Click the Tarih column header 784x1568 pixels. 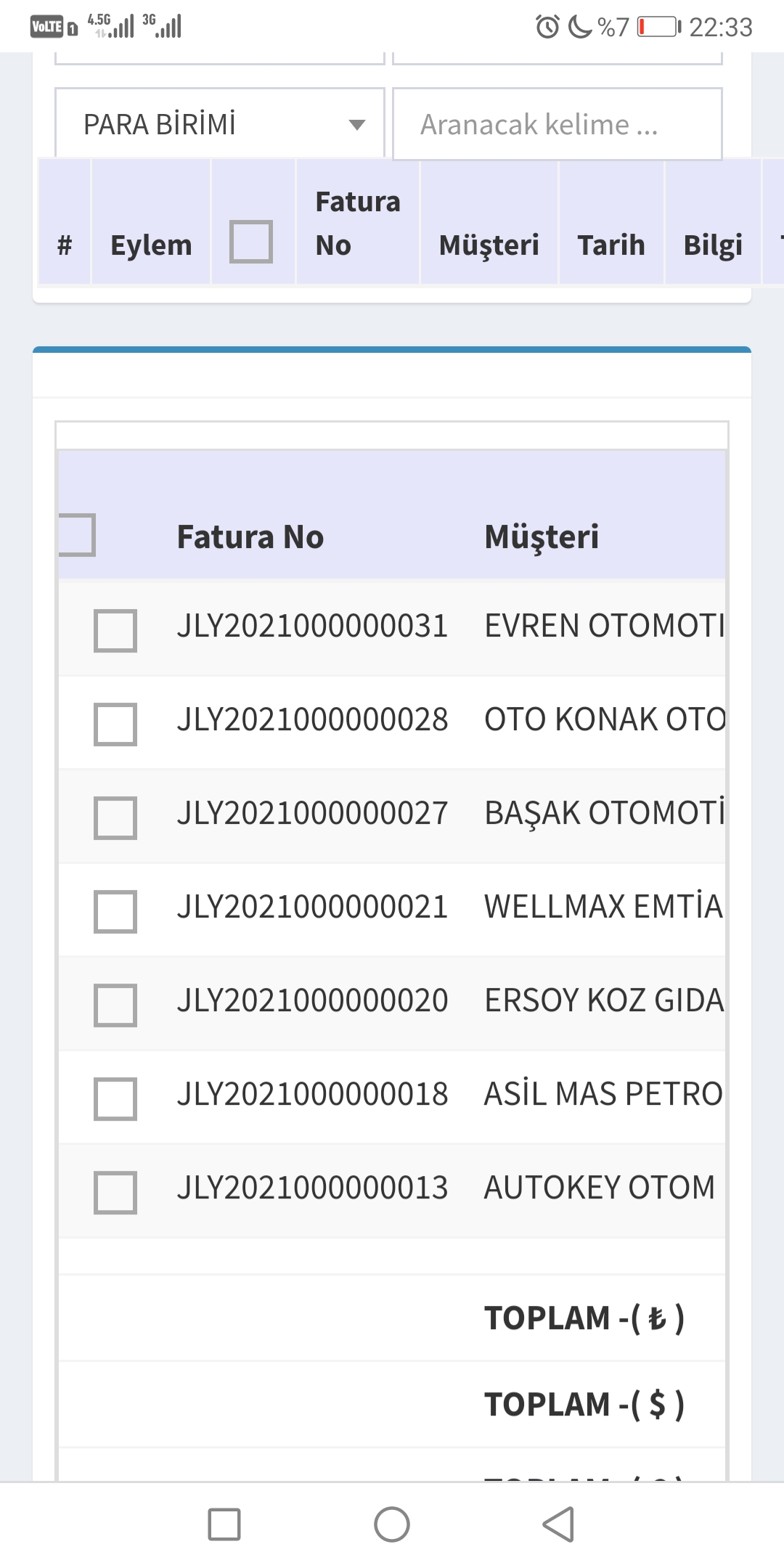tap(611, 245)
